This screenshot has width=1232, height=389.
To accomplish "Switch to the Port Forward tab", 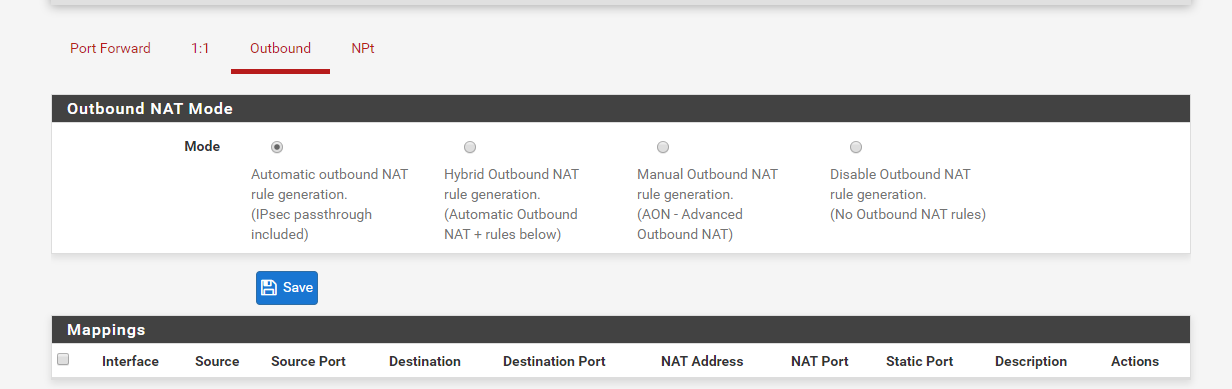I will [110, 48].
